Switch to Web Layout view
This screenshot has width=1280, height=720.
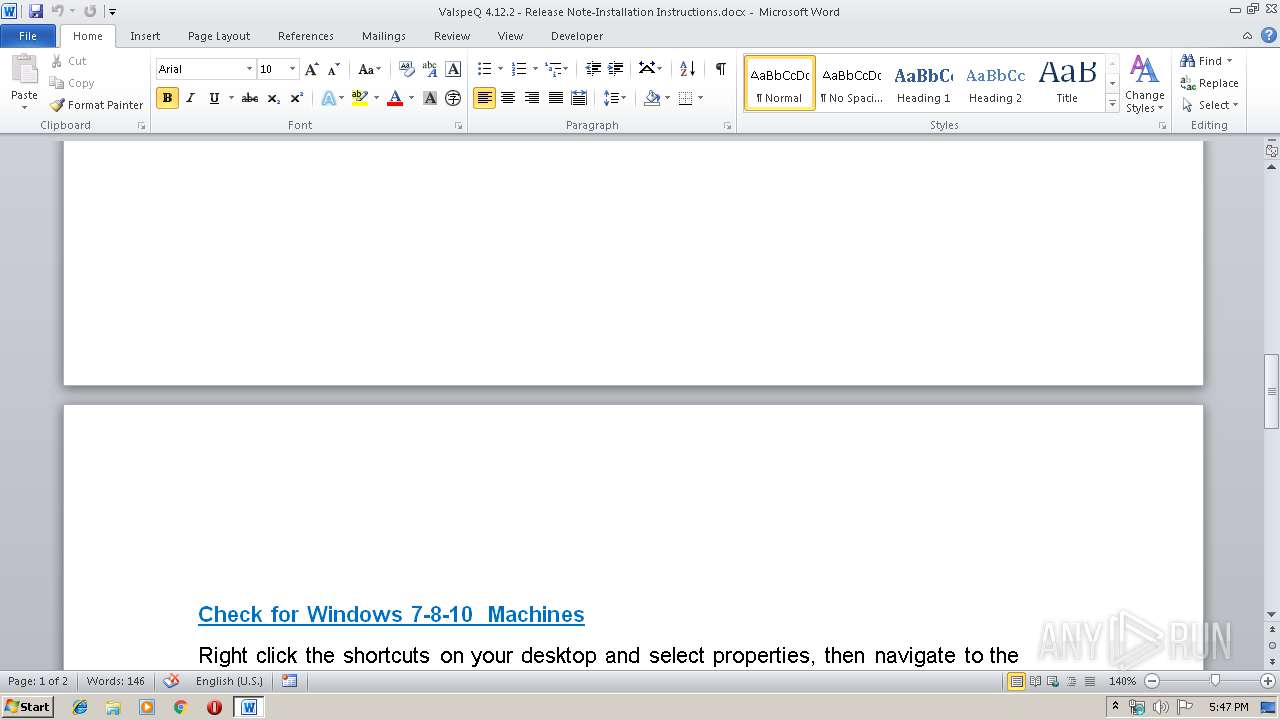pyautogui.click(x=1052, y=681)
